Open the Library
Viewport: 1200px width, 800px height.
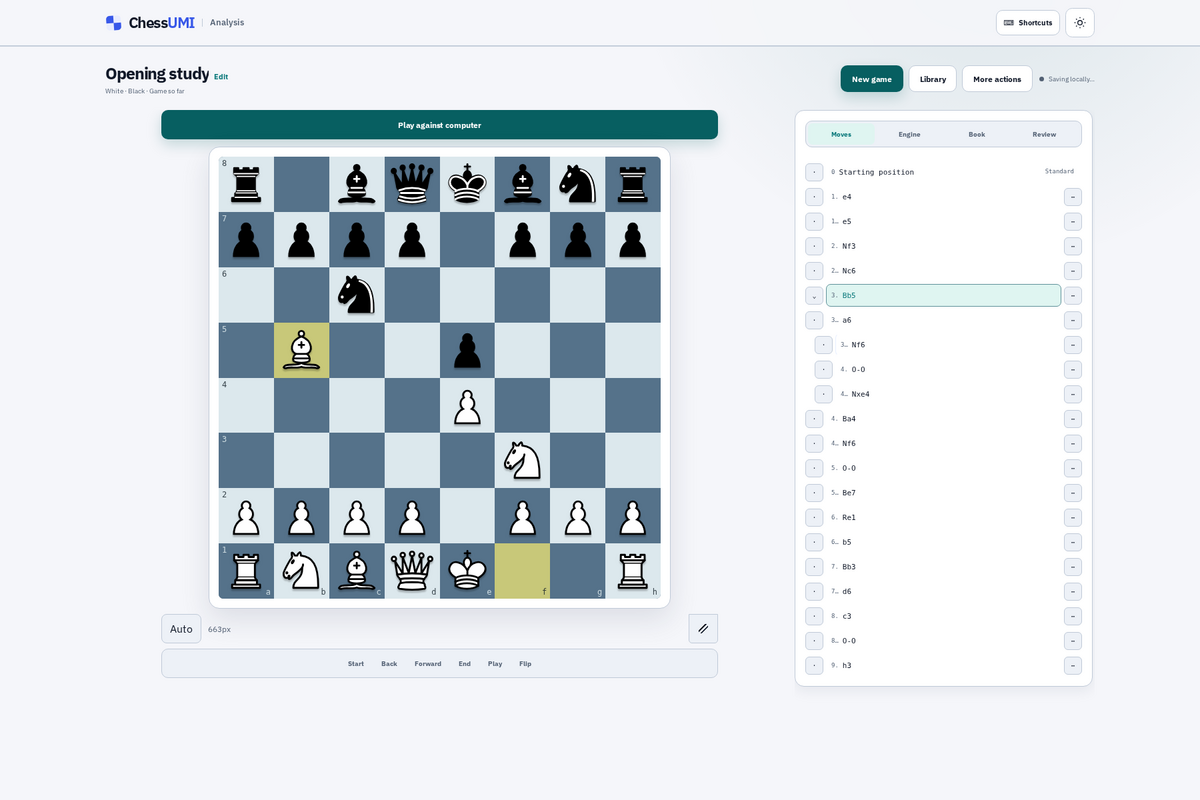coord(933,79)
